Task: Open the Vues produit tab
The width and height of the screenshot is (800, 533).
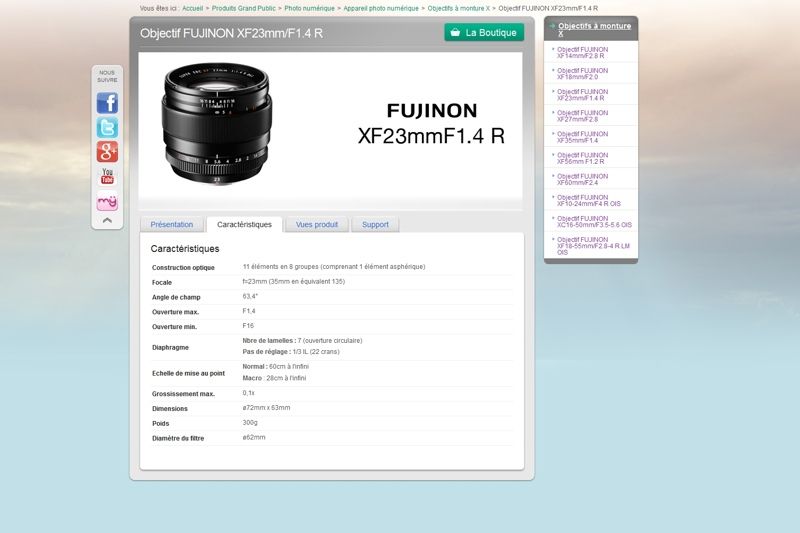Action: (317, 224)
